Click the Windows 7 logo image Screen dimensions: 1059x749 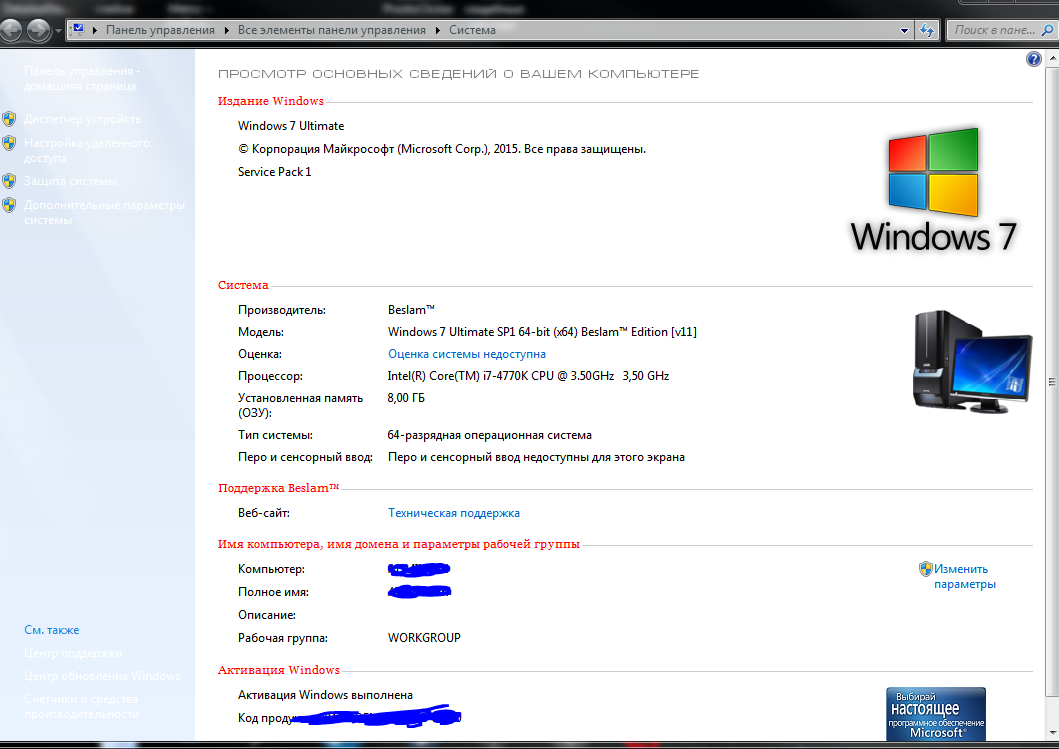click(933, 190)
